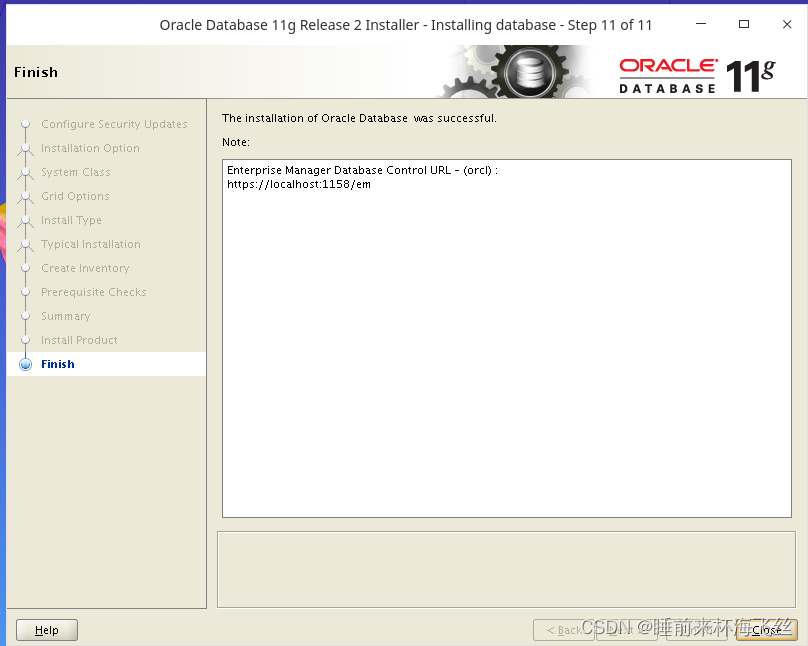The height and width of the screenshot is (646, 808).
Task: Select the System Class step bullet
Action: point(25,172)
